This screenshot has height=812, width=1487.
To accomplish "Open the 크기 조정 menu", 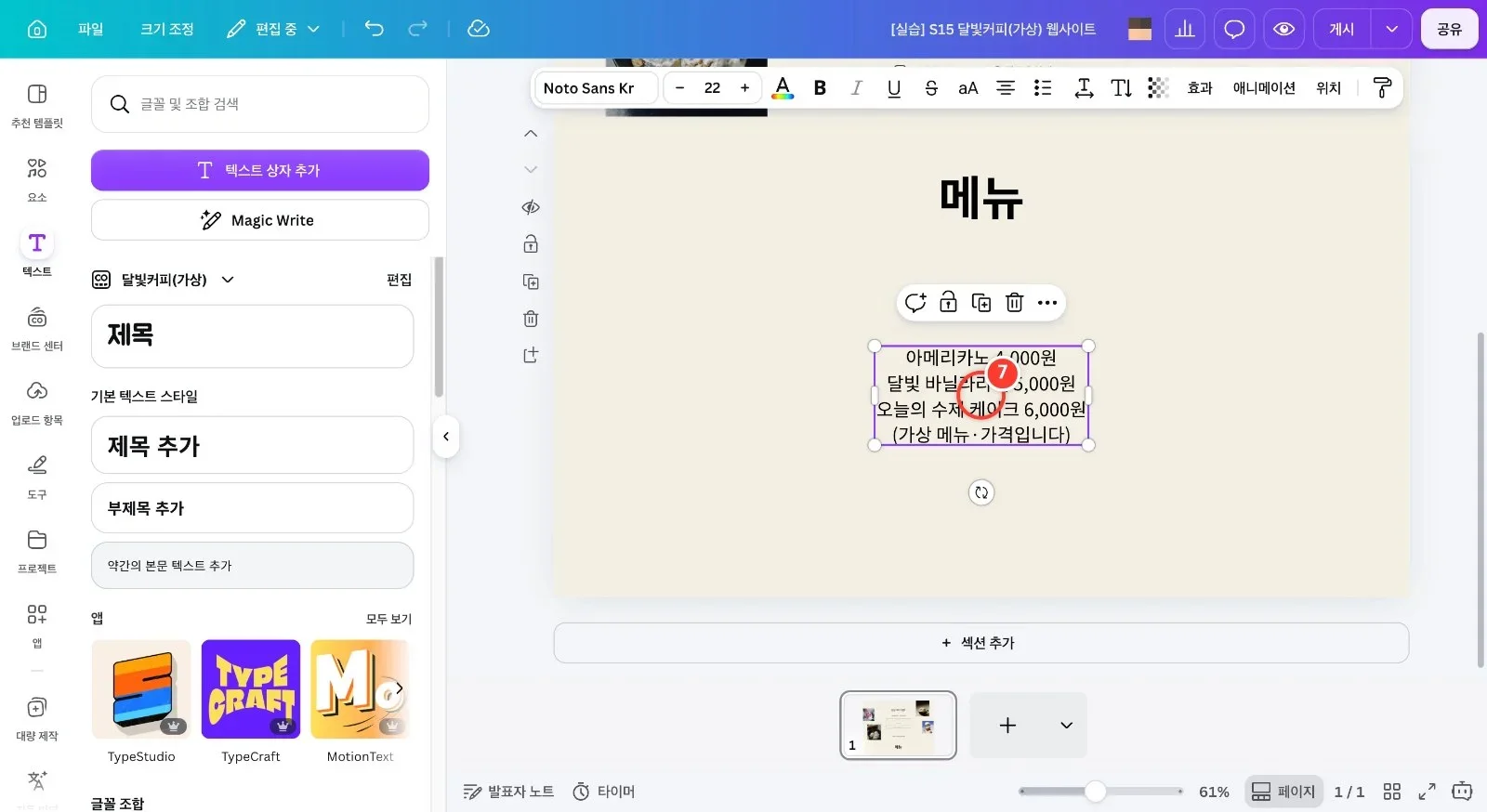I will click(167, 29).
